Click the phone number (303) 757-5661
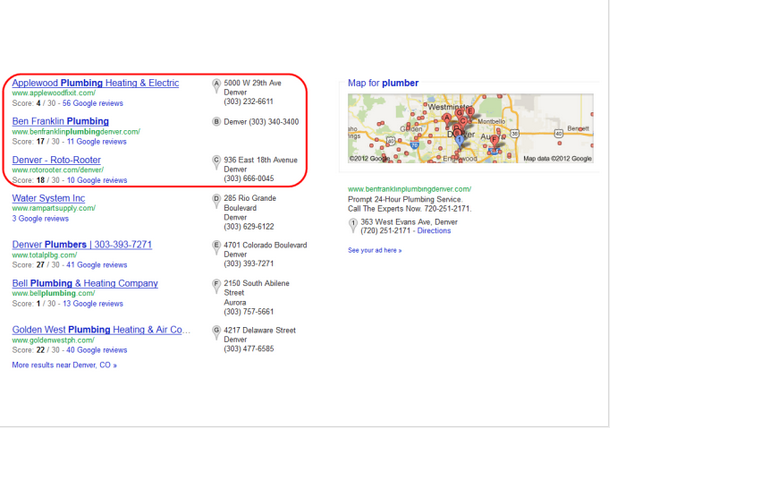768x480 pixels. [x=249, y=312]
